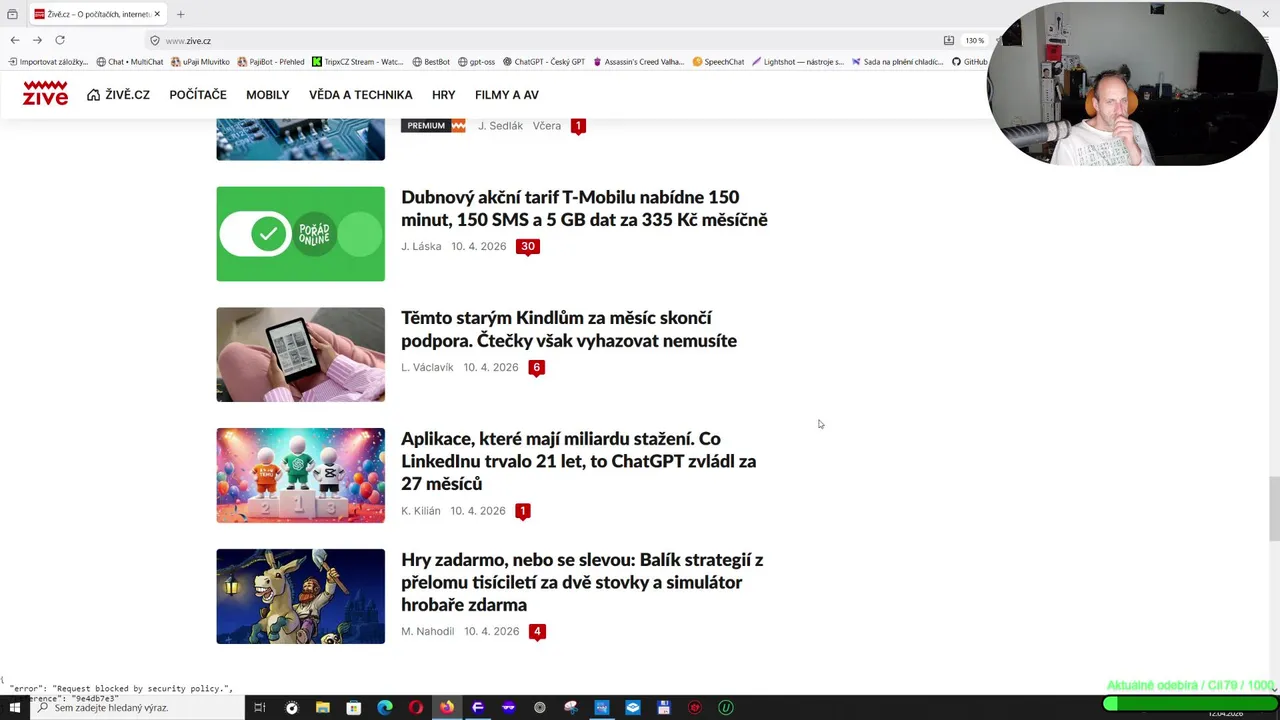The image size is (1280, 720).
Task: Open comments badge on ChatGPT apps article
Action: click(522, 511)
